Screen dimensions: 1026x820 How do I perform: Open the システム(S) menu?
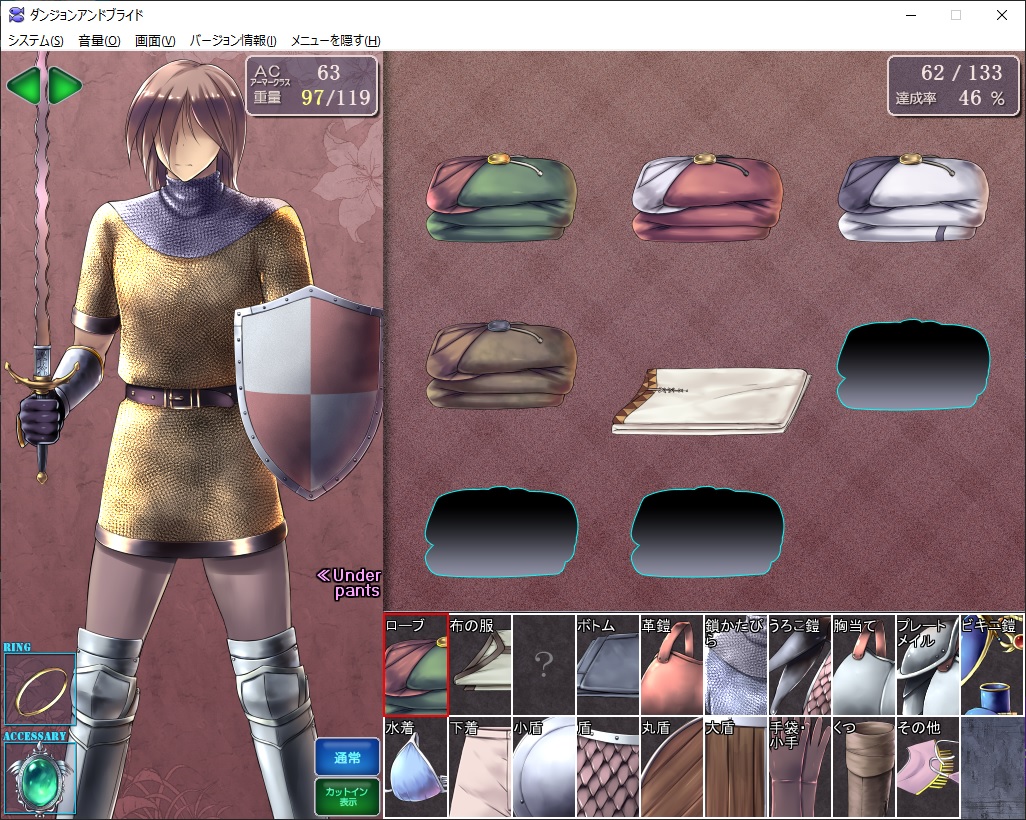35,41
